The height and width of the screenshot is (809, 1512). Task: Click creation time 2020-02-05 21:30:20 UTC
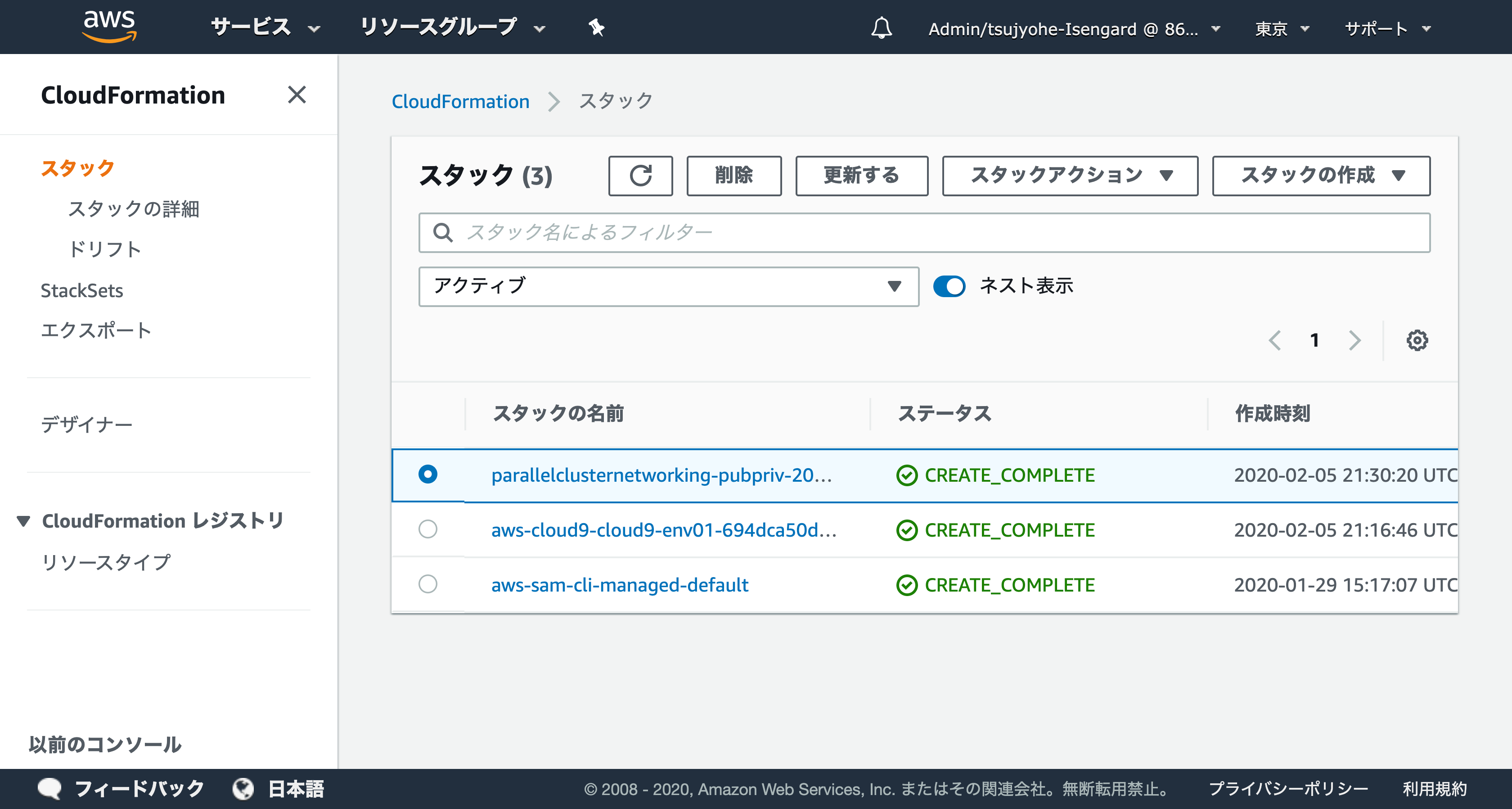[1345, 475]
